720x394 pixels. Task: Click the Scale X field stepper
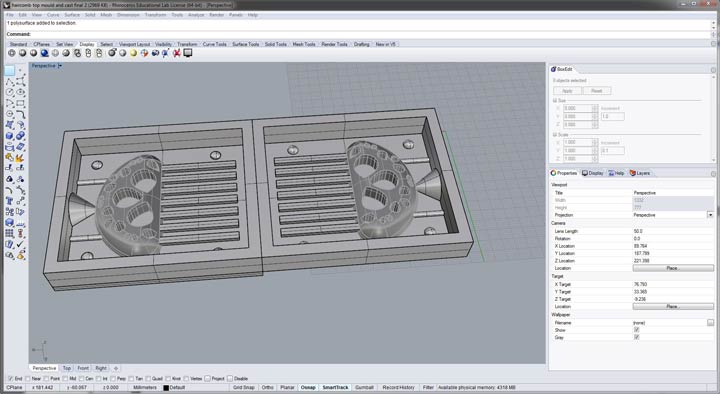click(595, 142)
